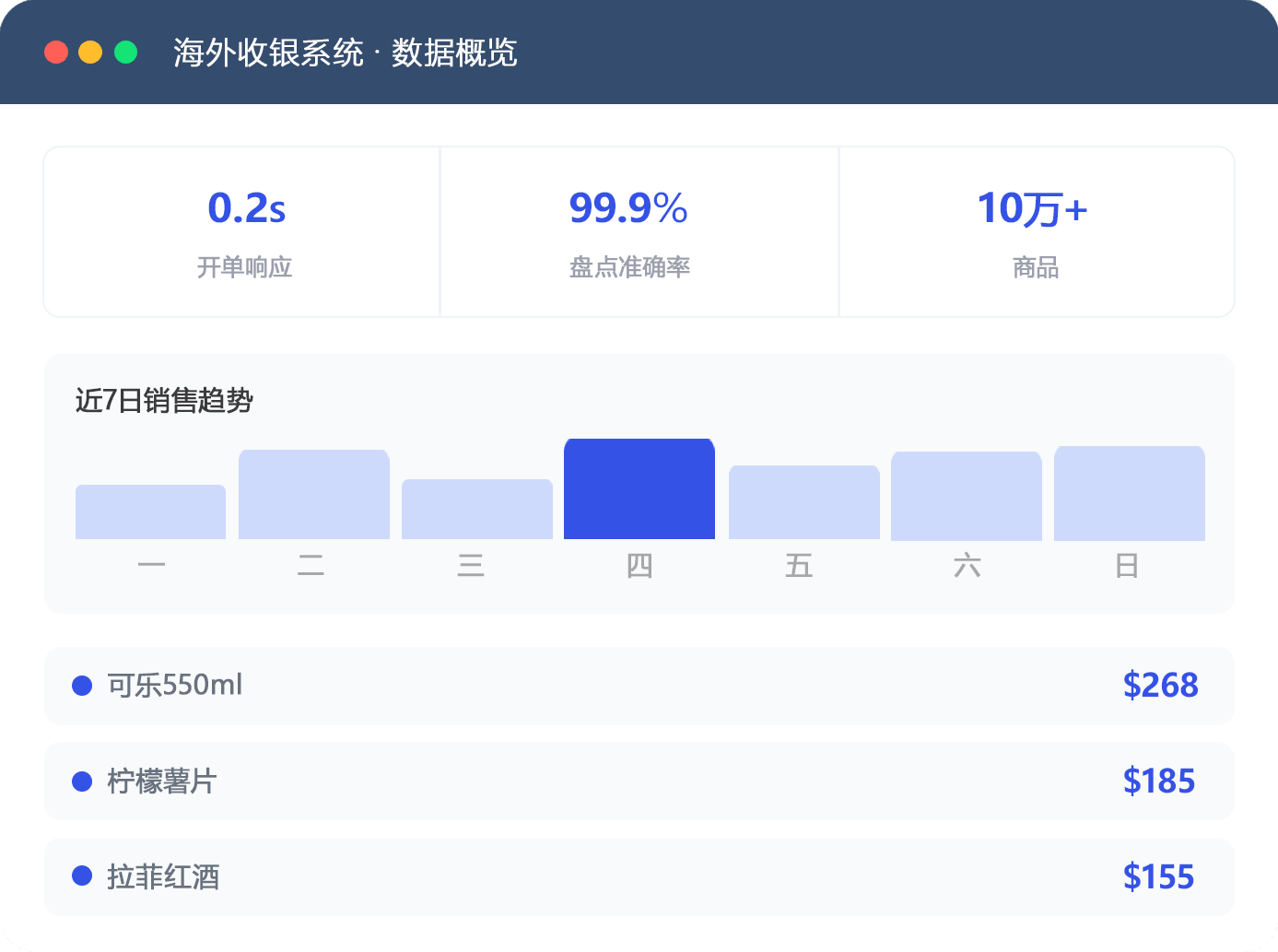The height and width of the screenshot is (952, 1278).
Task: Open the 拉菲红酒 product row
Action: coord(639,876)
